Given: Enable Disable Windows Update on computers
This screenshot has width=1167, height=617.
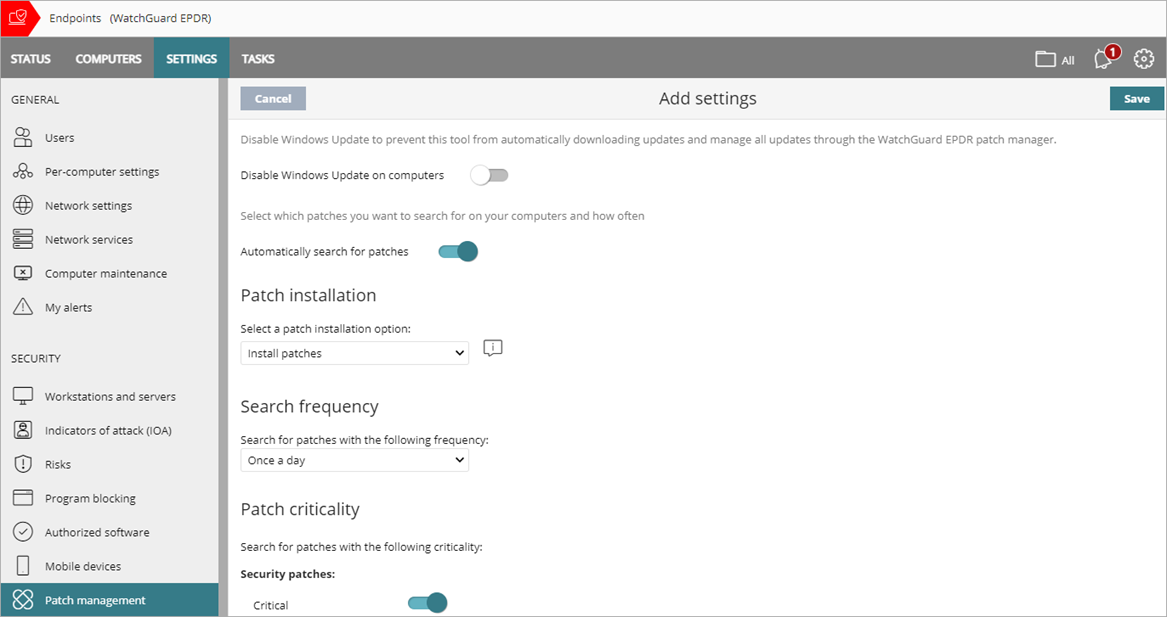Looking at the screenshot, I should [489, 174].
